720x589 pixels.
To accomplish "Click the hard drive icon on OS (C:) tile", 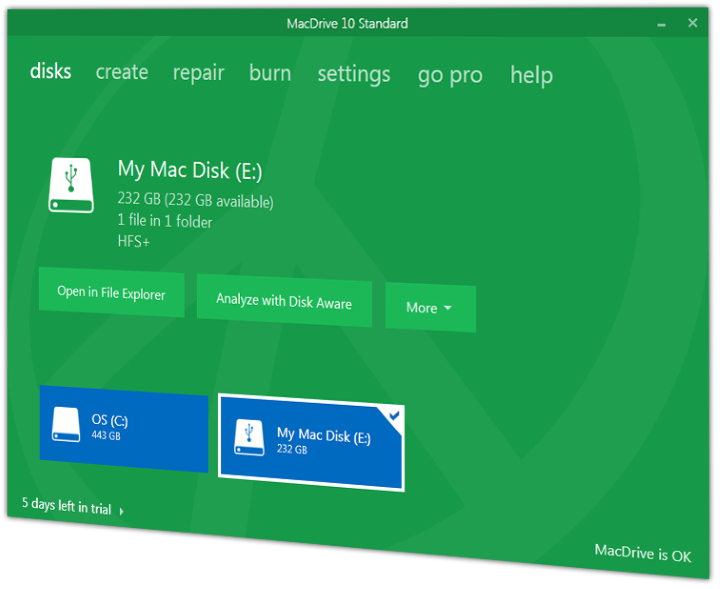I will click(66, 425).
